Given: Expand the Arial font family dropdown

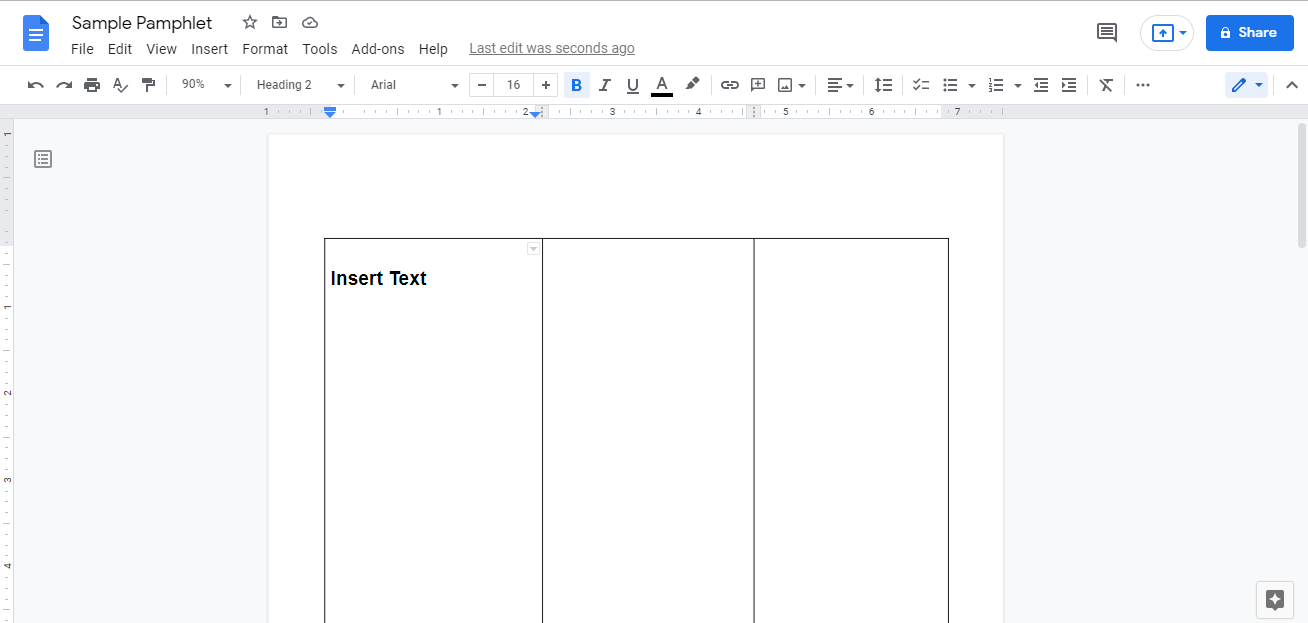Looking at the screenshot, I should click(x=412, y=85).
